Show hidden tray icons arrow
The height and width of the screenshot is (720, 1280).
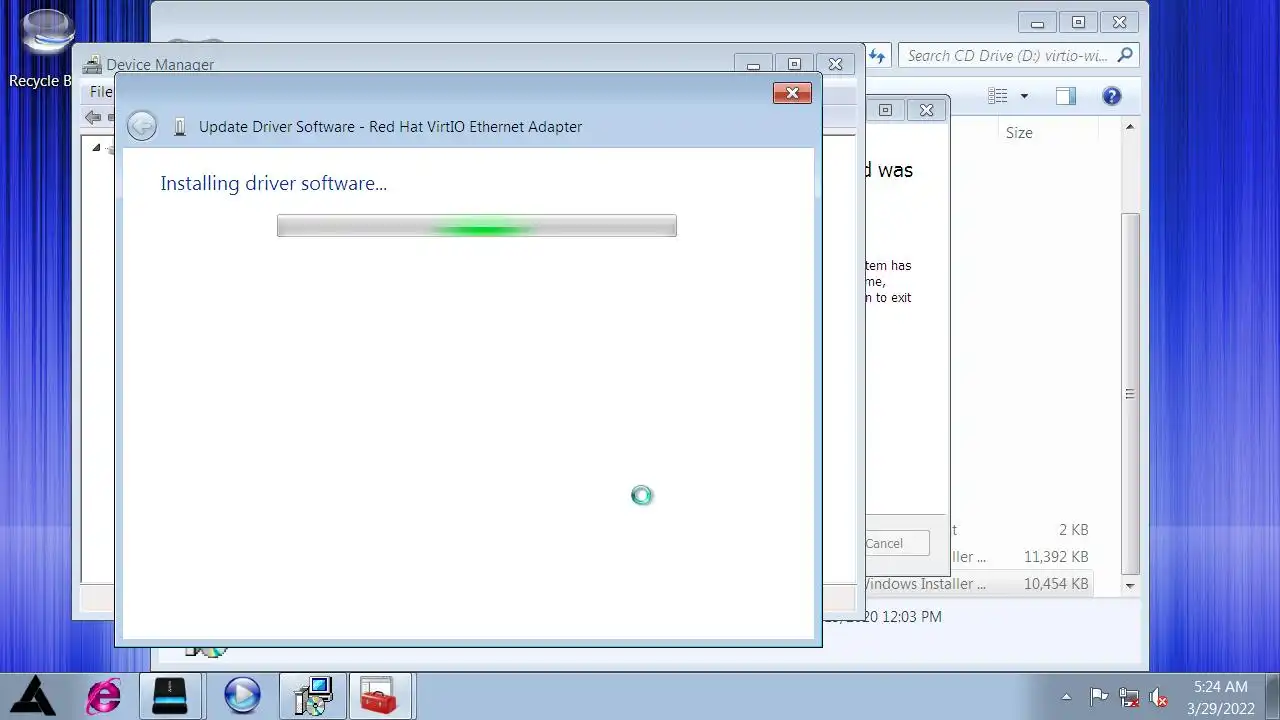[1066, 697]
